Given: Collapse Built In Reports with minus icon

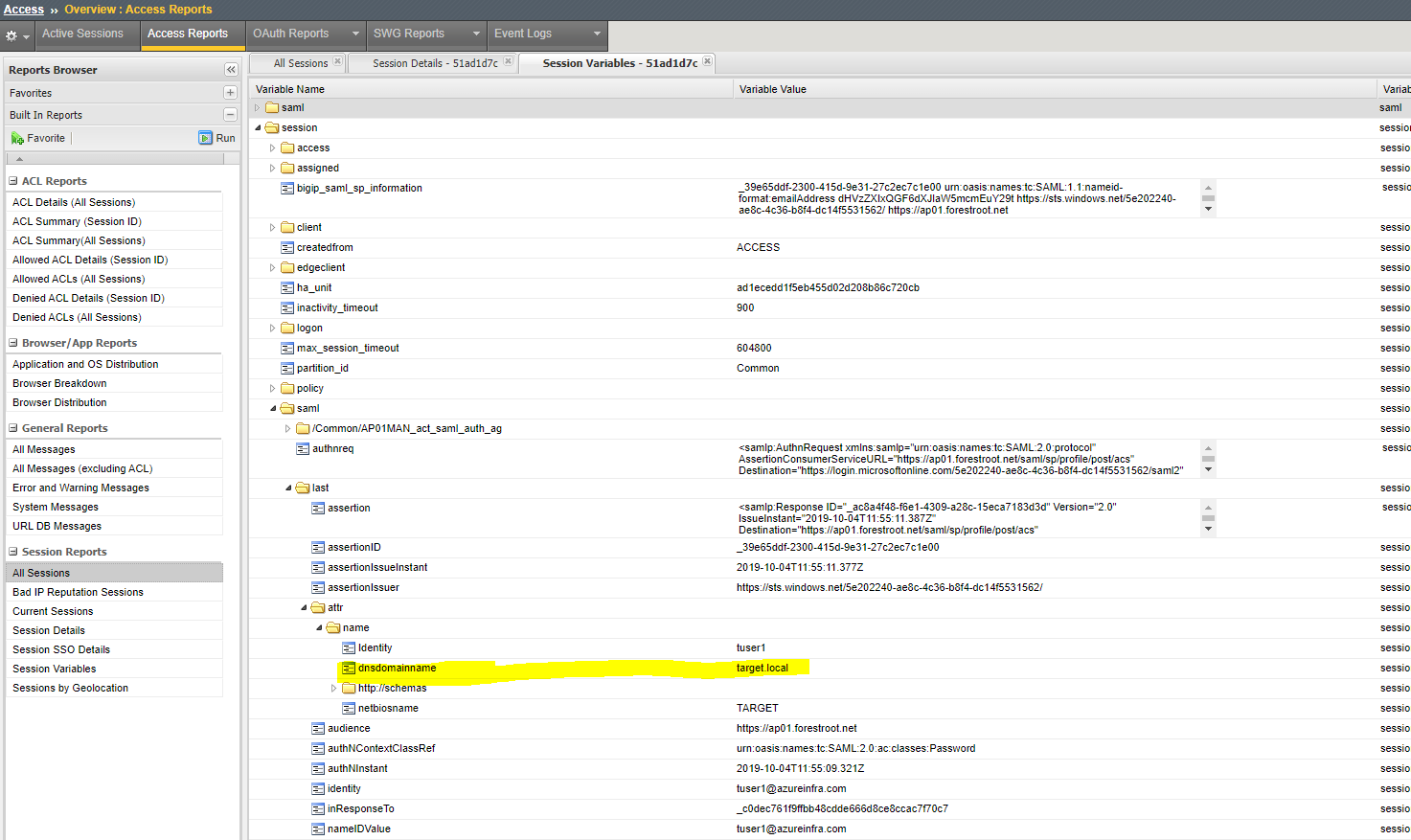Looking at the screenshot, I should pyautogui.click(x=230, y=115).
